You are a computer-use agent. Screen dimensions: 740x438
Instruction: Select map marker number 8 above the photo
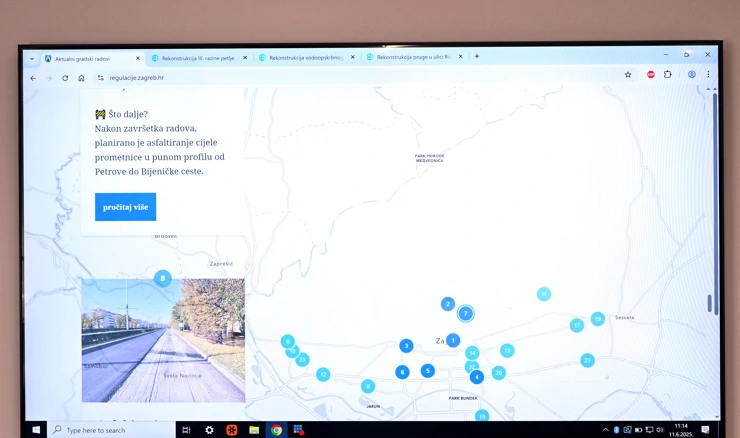click(163, 278)
